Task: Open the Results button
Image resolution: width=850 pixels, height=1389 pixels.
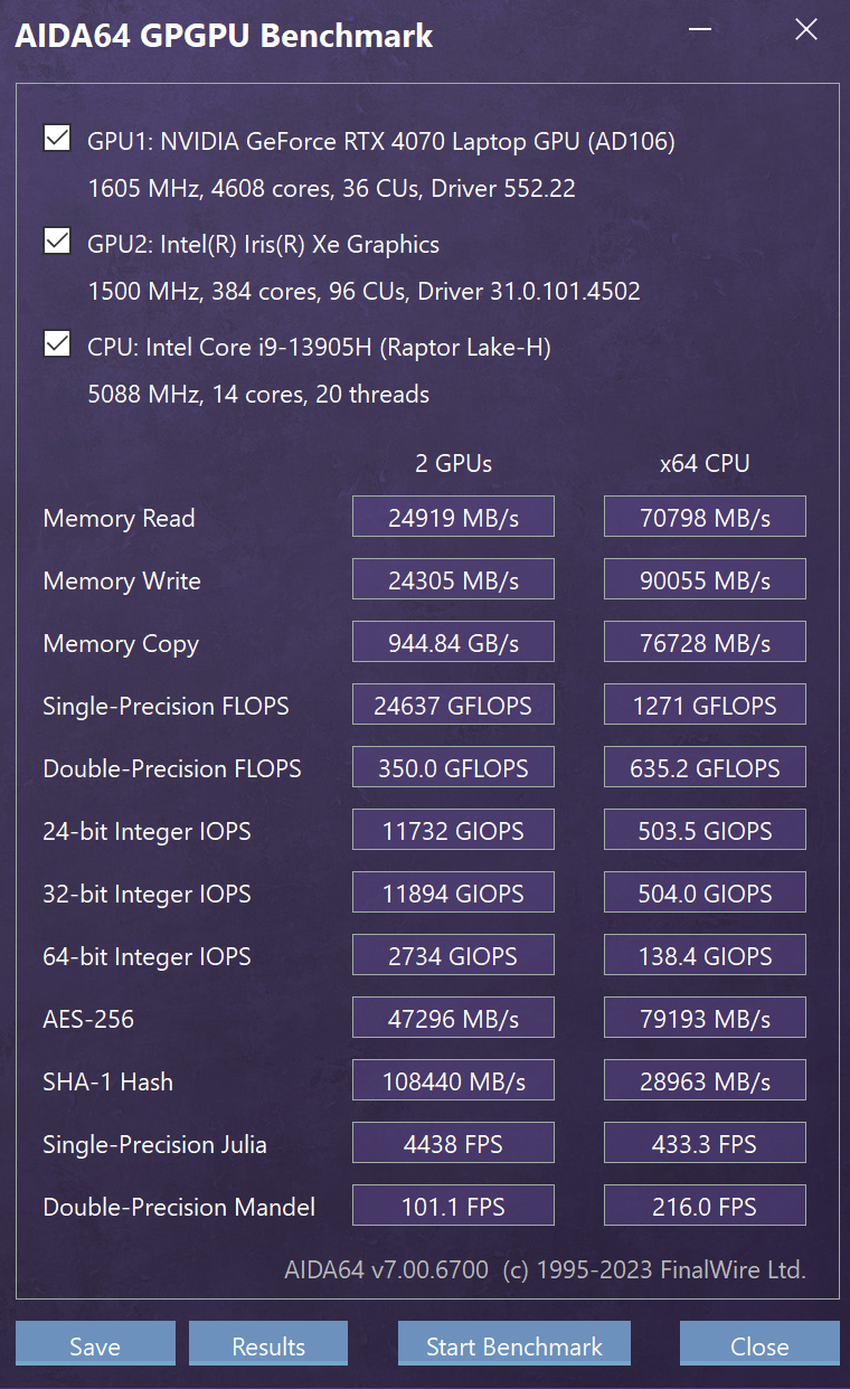Action: (268, 1345)
